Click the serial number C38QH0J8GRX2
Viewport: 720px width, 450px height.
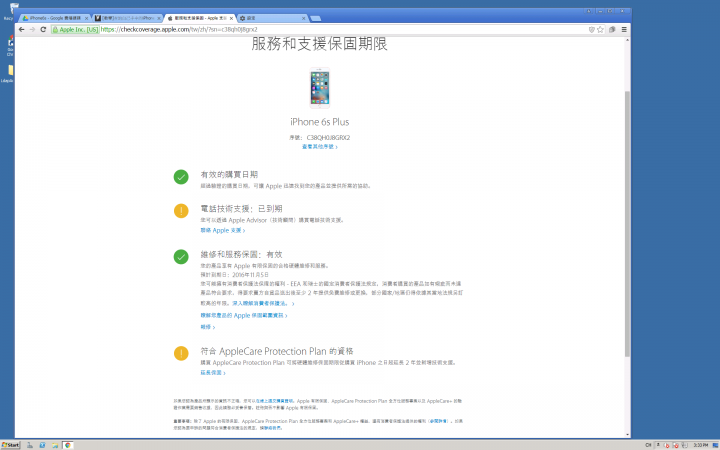(328, 137)
